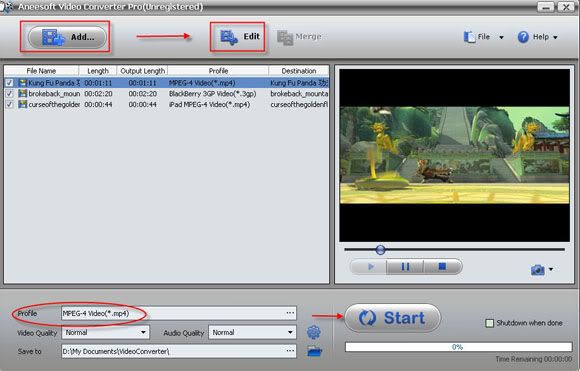Click the Add video files button
580x371 pixels.
tap(67, 37)
